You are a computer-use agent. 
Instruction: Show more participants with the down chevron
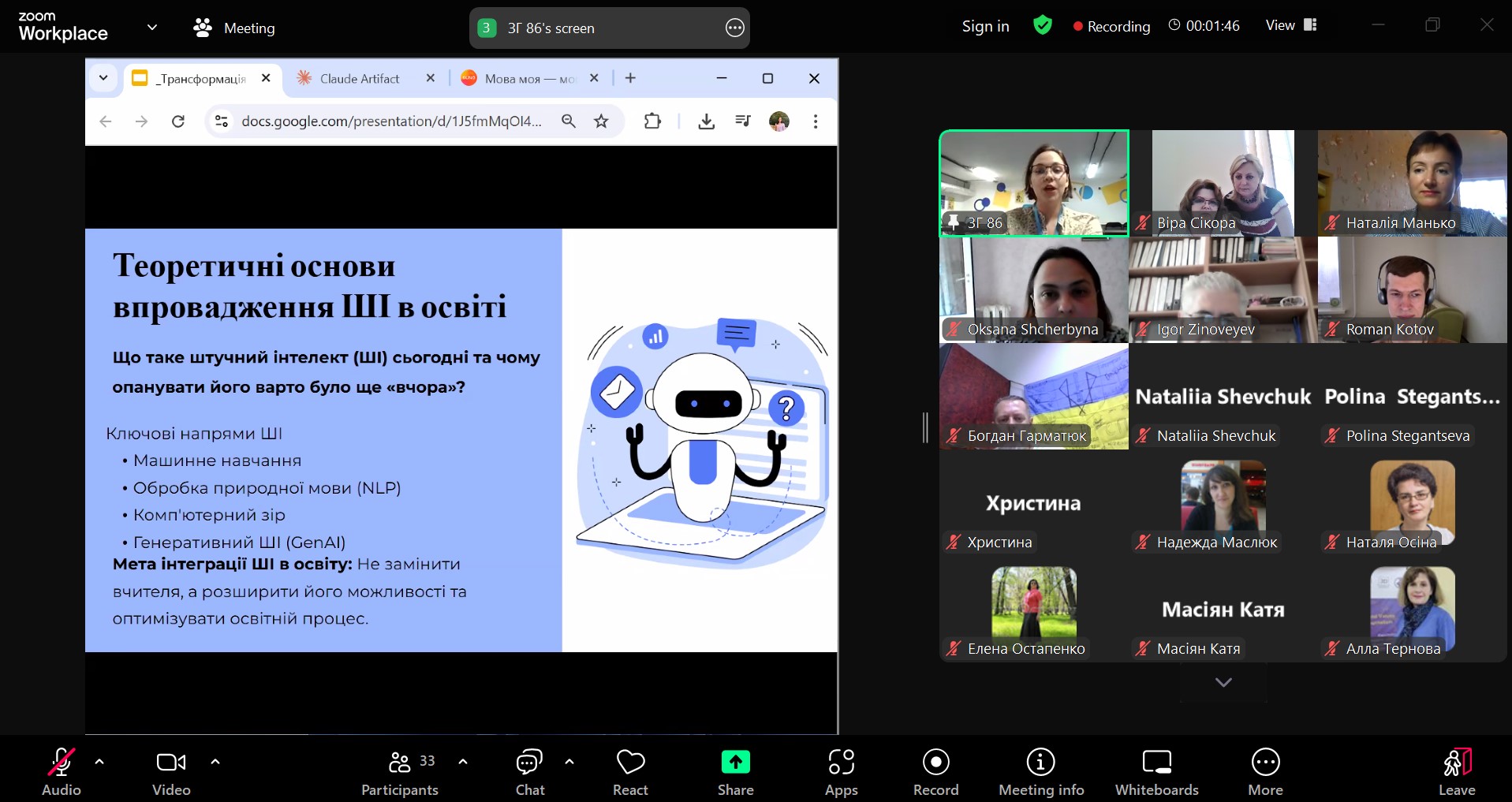(1223, 682)
